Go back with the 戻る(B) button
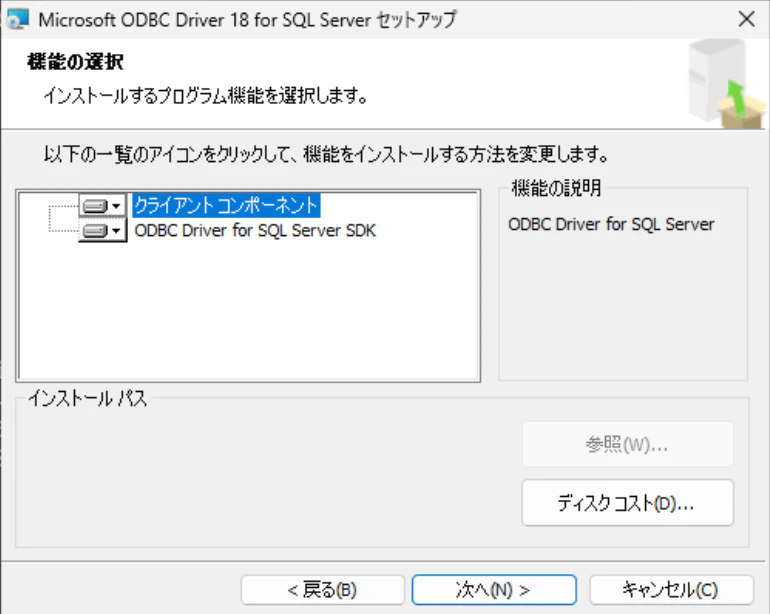770x614 pixels. click(x=323, y=589)
